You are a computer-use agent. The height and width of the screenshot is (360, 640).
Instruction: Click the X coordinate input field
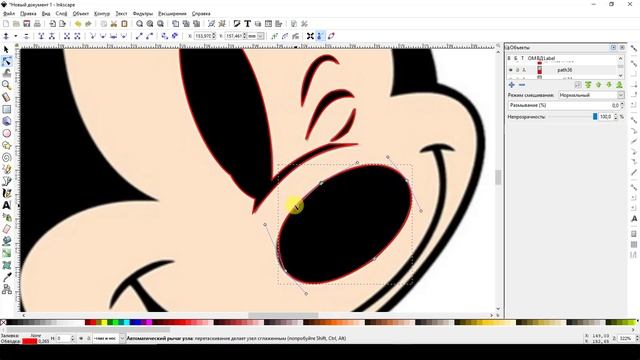point(203,36)
